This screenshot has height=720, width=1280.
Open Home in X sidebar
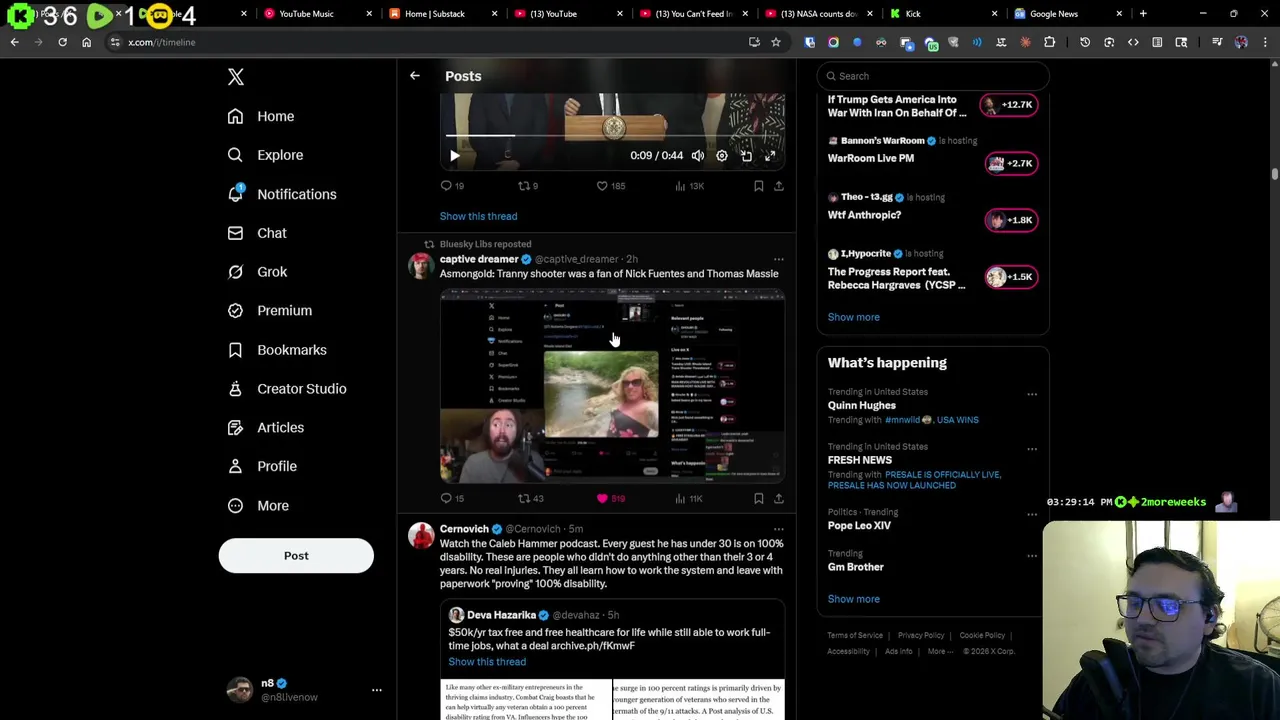pyautogui.click(x=261, y=116)
